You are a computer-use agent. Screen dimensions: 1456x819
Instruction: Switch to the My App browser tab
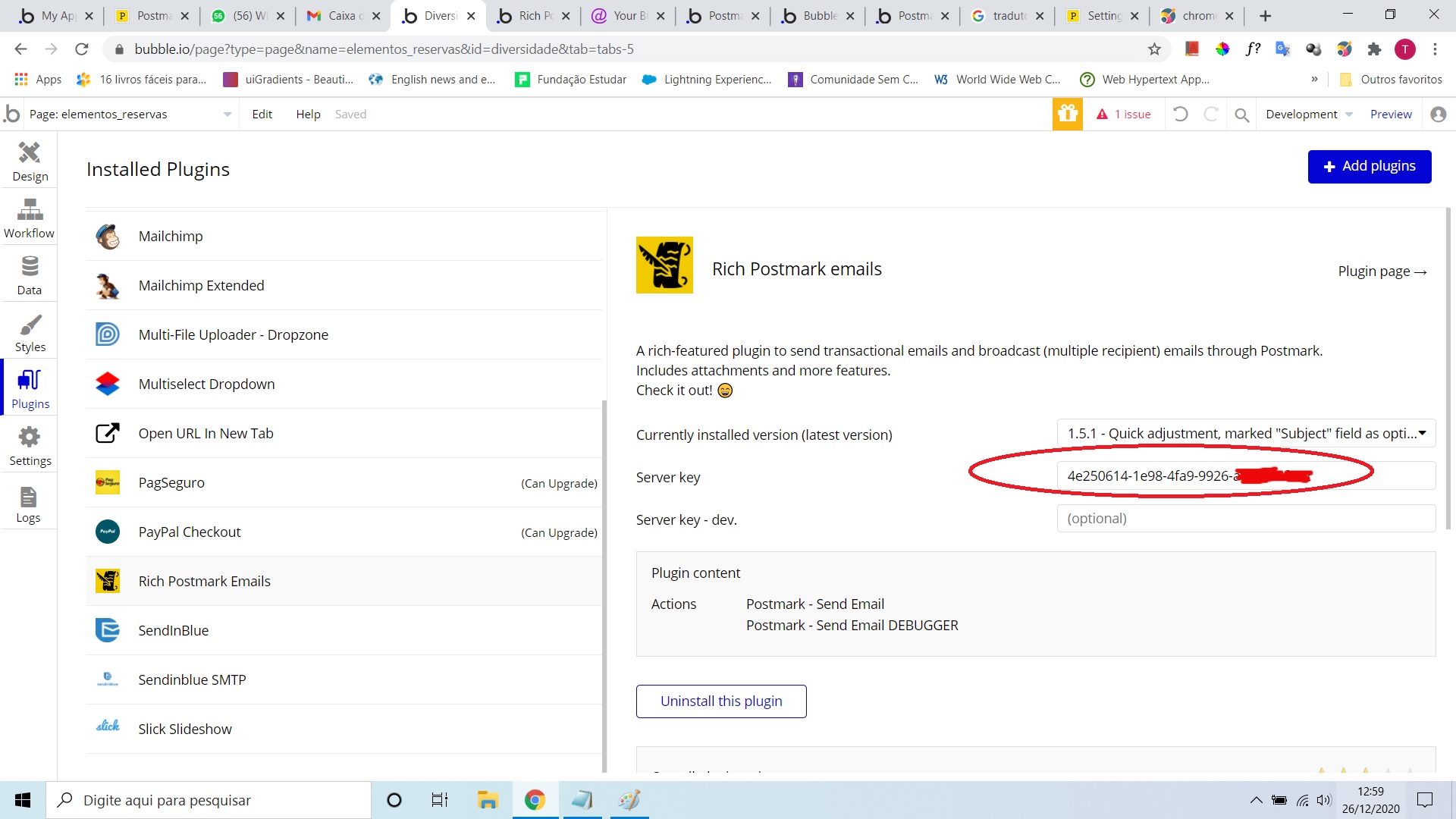53,16
